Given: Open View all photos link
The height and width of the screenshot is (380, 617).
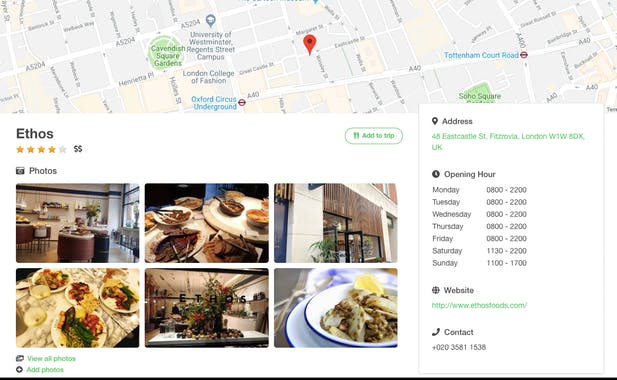Looking at the screenshot, I should coord(51,358).
